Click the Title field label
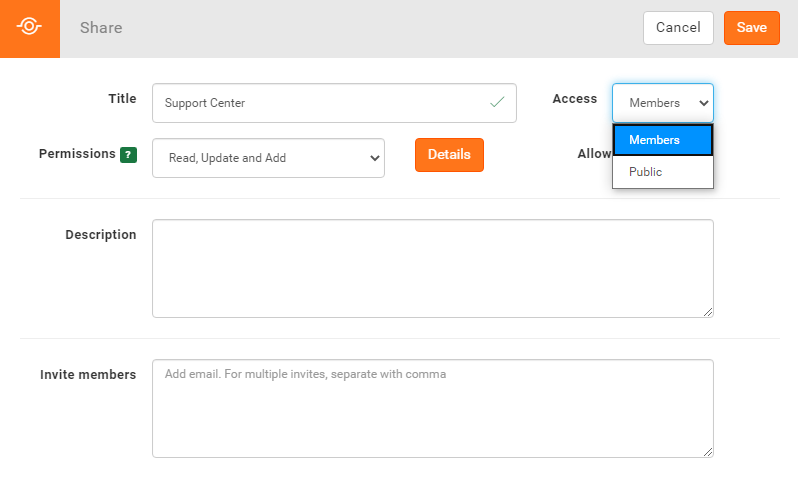The width and height of the screenshot is (798, 498). [122, 98]
